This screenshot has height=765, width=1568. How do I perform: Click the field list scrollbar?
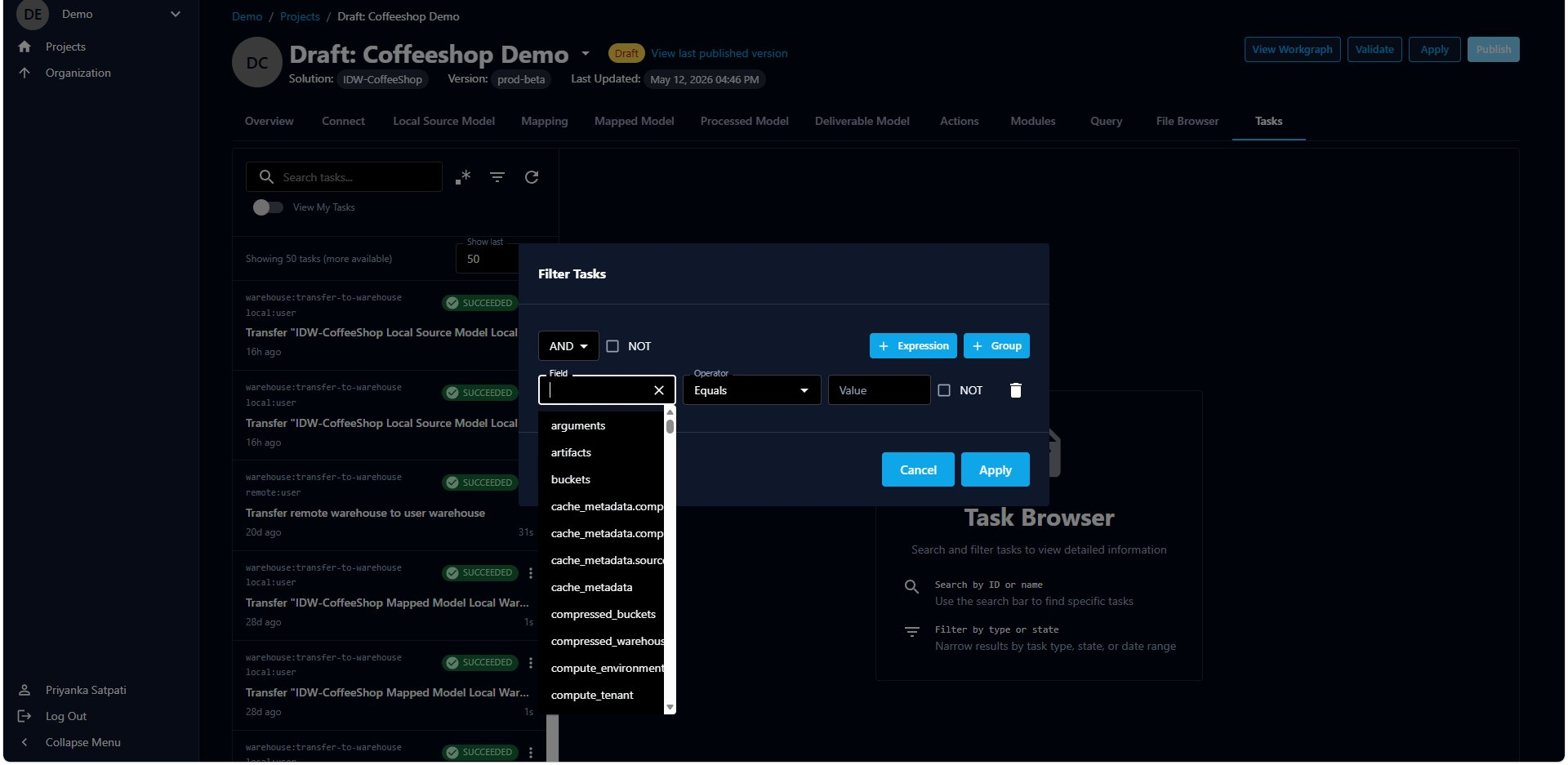pyautogui.click(x=670, y=425)
